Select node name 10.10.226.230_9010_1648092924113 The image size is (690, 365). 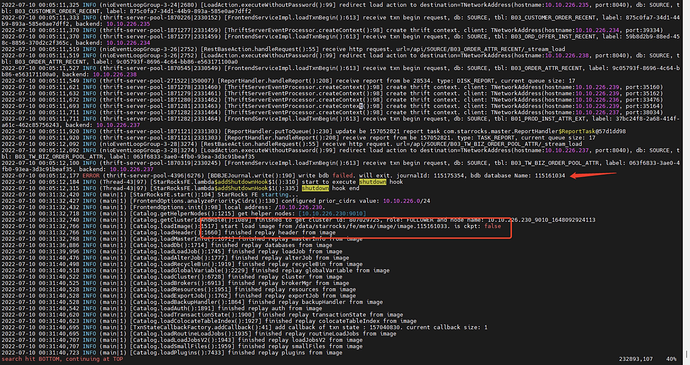pos(541,220)
